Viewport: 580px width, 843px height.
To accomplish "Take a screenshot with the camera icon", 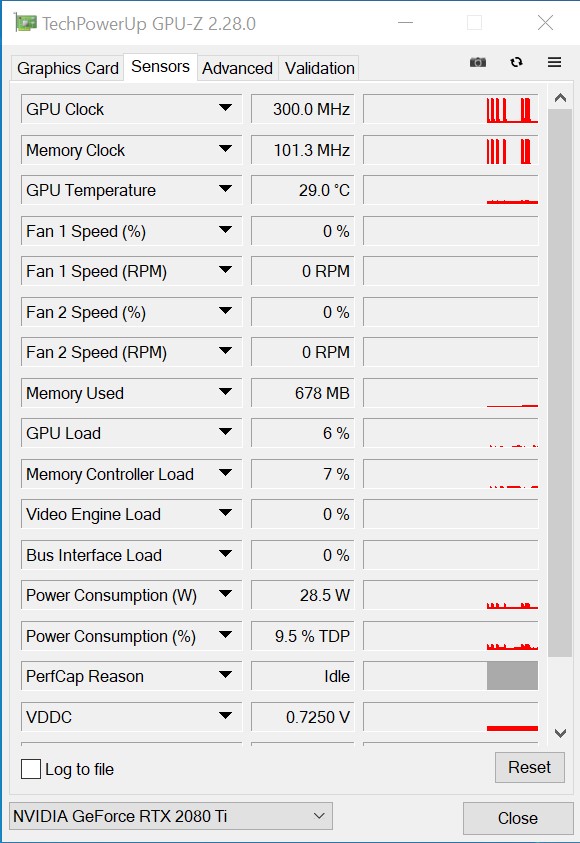I will point(478,62).
